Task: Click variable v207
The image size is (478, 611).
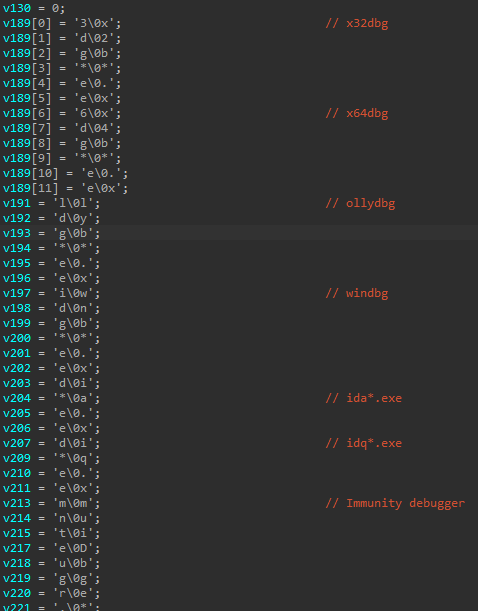Action: click(17, 443)
